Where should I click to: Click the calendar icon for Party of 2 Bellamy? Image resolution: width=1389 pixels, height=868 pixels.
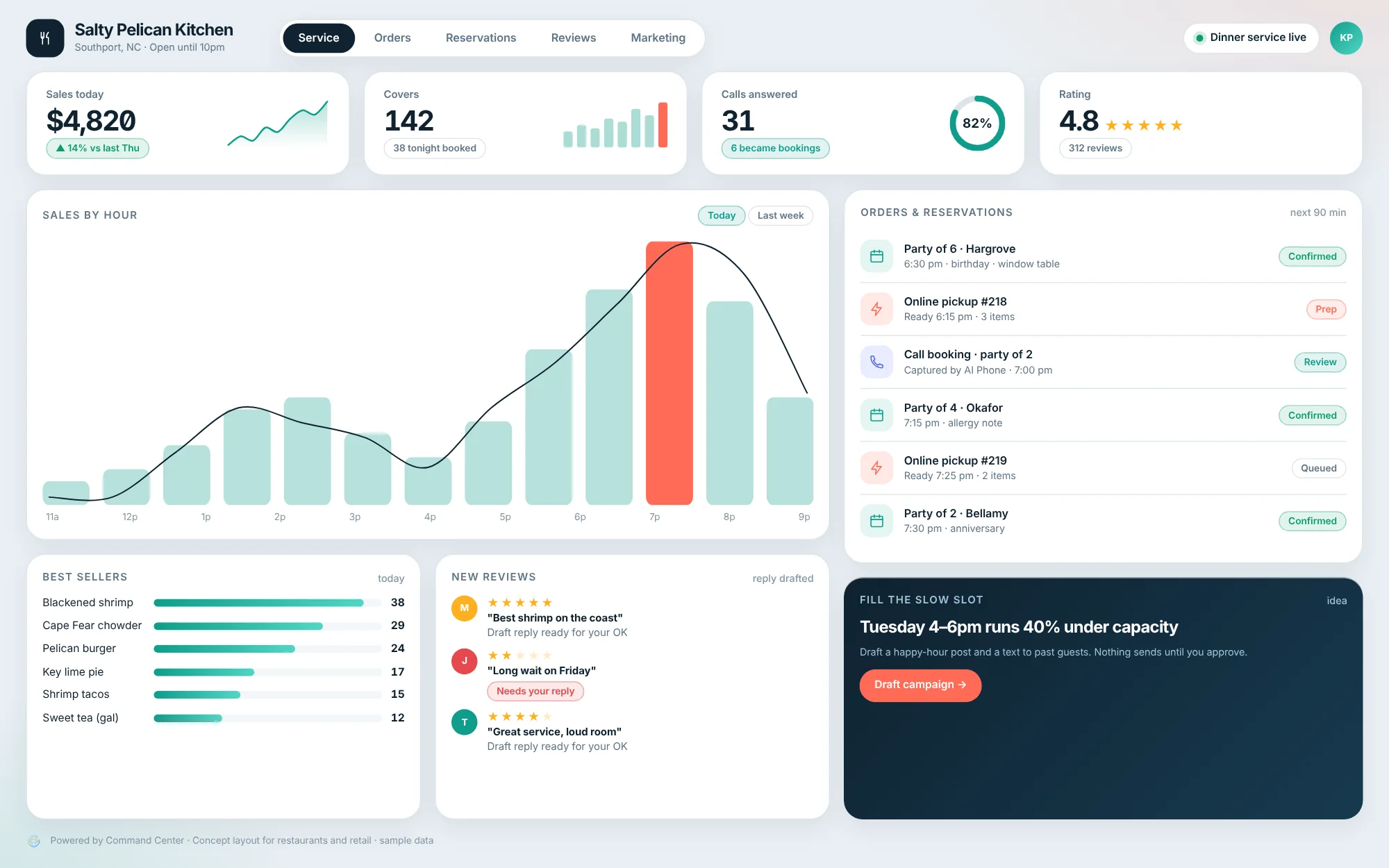(876, 521)
